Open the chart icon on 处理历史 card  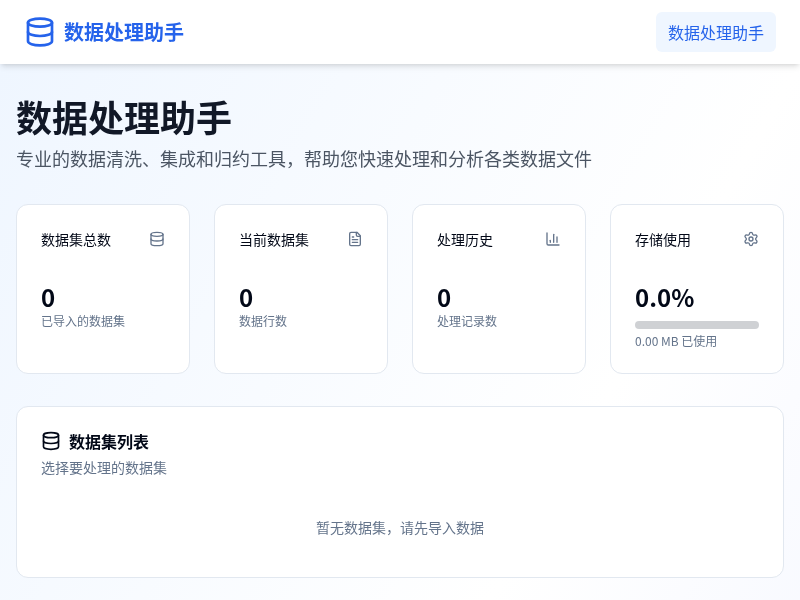553,239
